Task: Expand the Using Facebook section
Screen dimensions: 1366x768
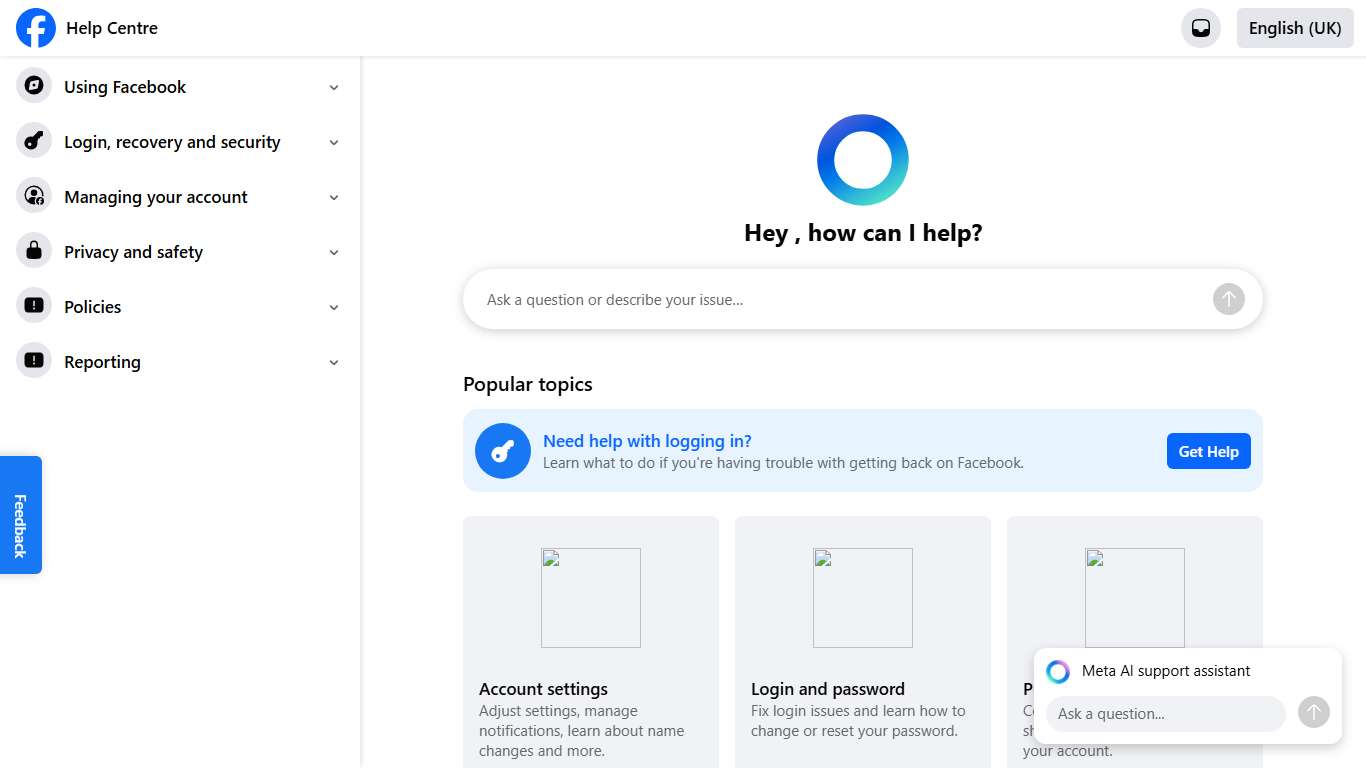Action: pyautogui.click(x=334, y=87)
